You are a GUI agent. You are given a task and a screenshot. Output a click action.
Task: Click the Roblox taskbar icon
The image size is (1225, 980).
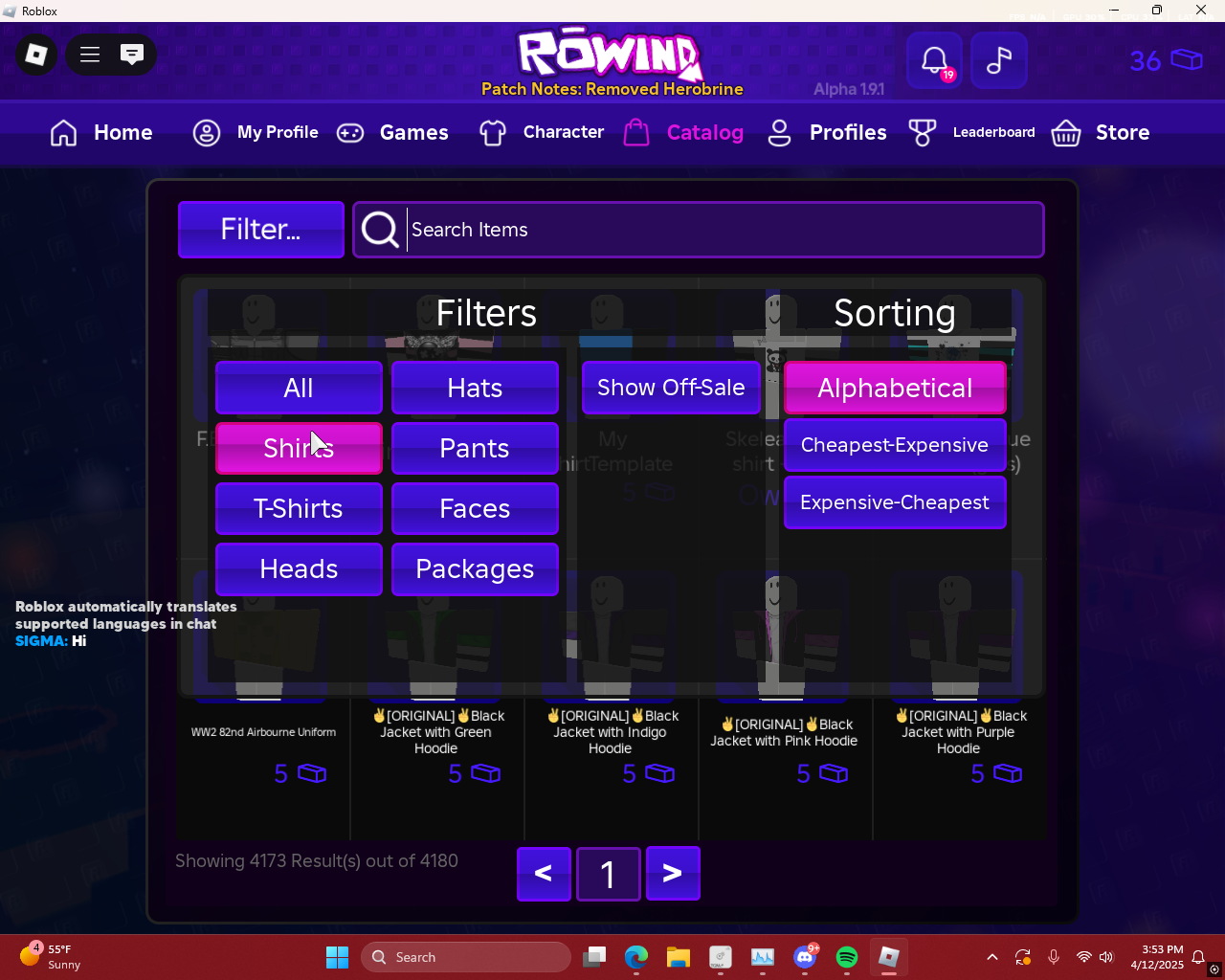click(x=889, y=957)
